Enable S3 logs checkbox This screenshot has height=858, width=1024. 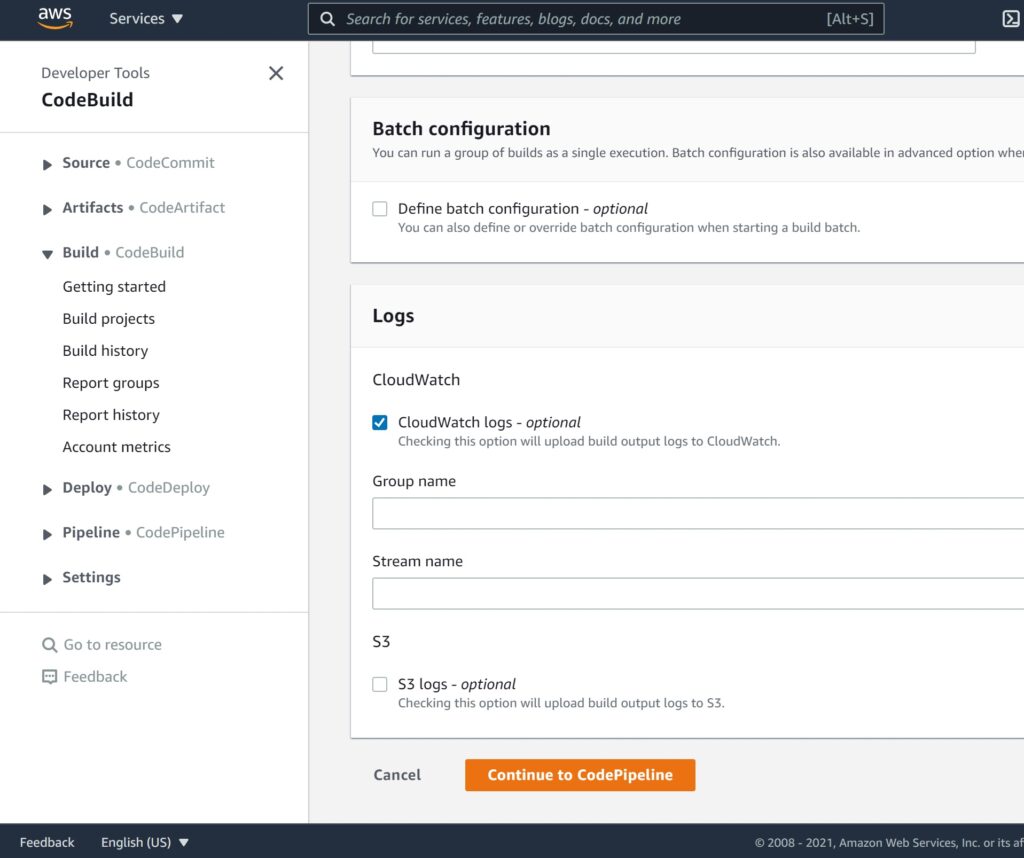[380, 684]
